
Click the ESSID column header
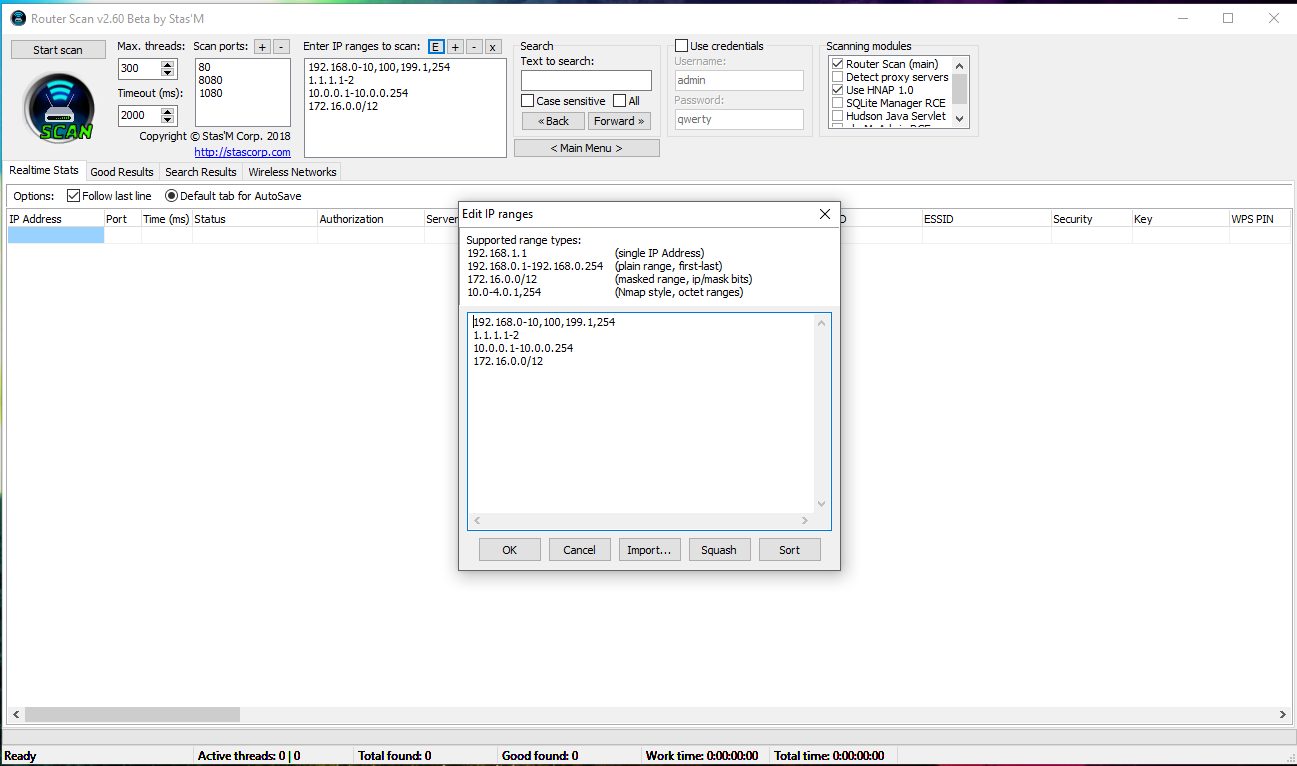pos(986,219)
